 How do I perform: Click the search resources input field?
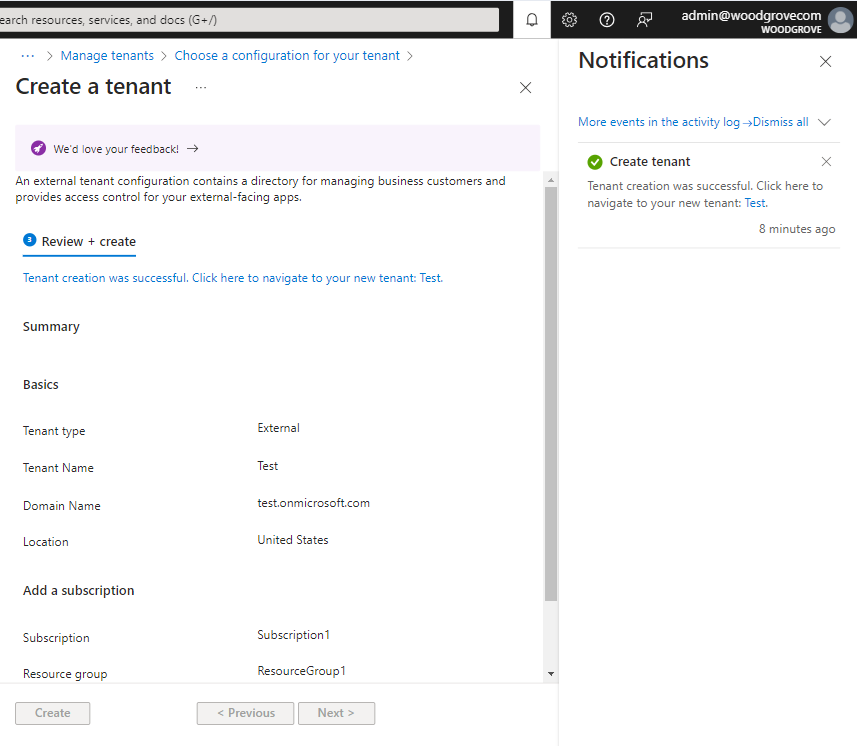250,20
